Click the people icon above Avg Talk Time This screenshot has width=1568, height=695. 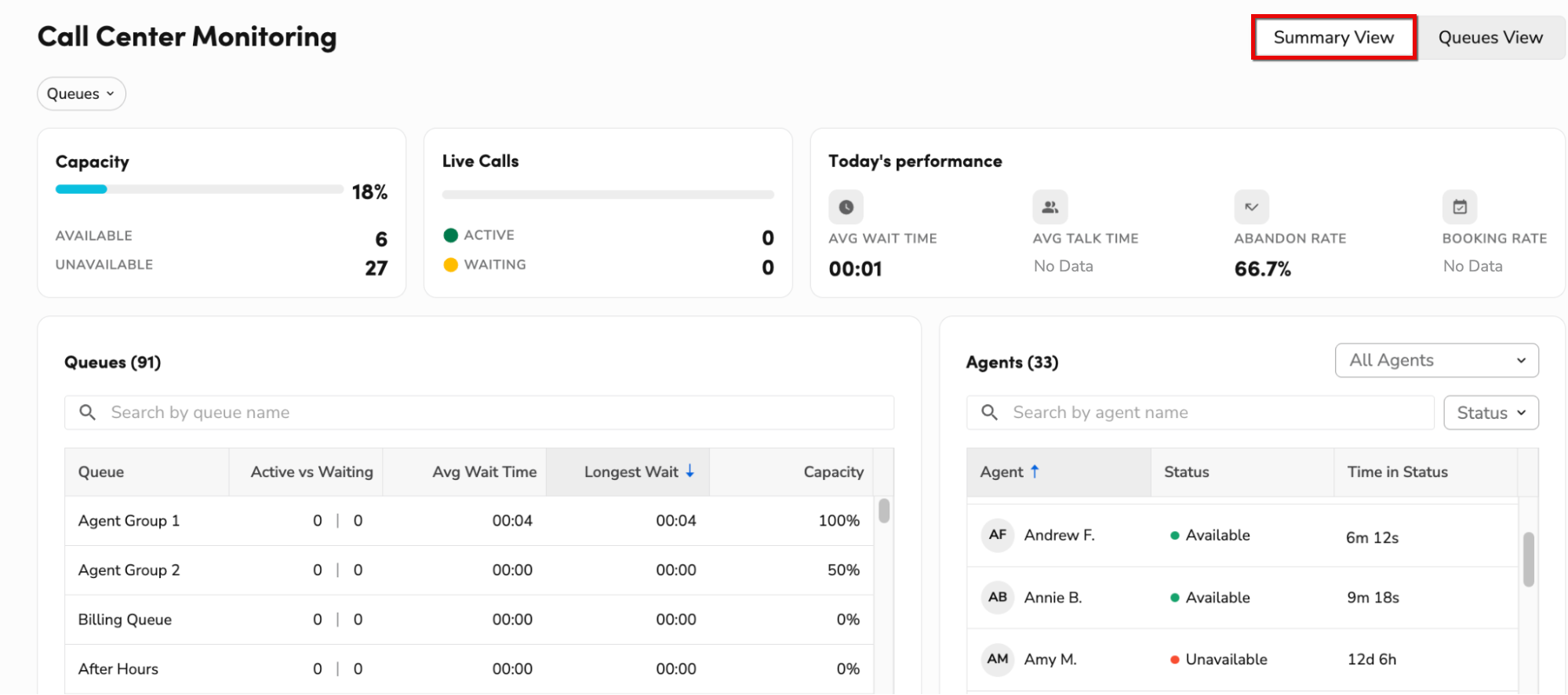1050,207
